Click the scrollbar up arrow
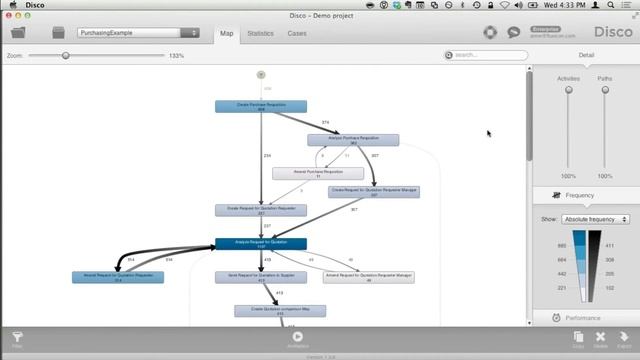This screenshot has height=360, width=640. tap(529, 69)
